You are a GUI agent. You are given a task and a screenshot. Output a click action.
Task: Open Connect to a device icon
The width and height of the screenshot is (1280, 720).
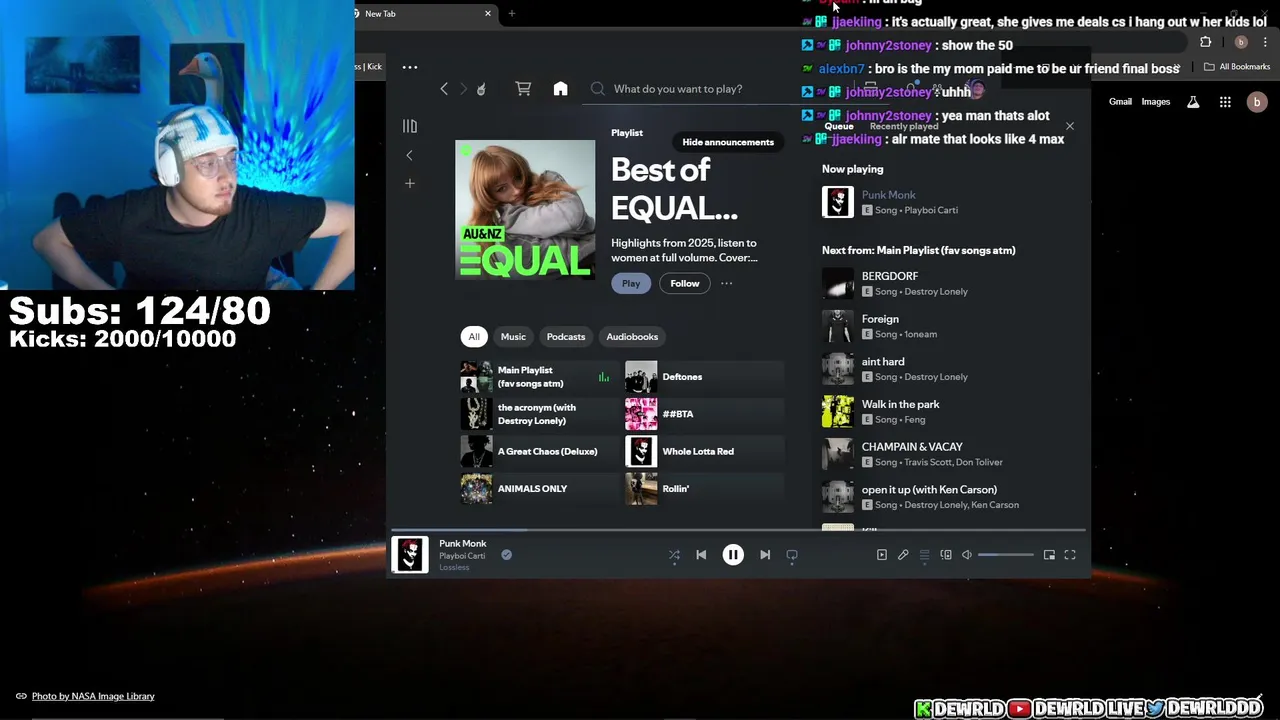[x=946, y=555]
